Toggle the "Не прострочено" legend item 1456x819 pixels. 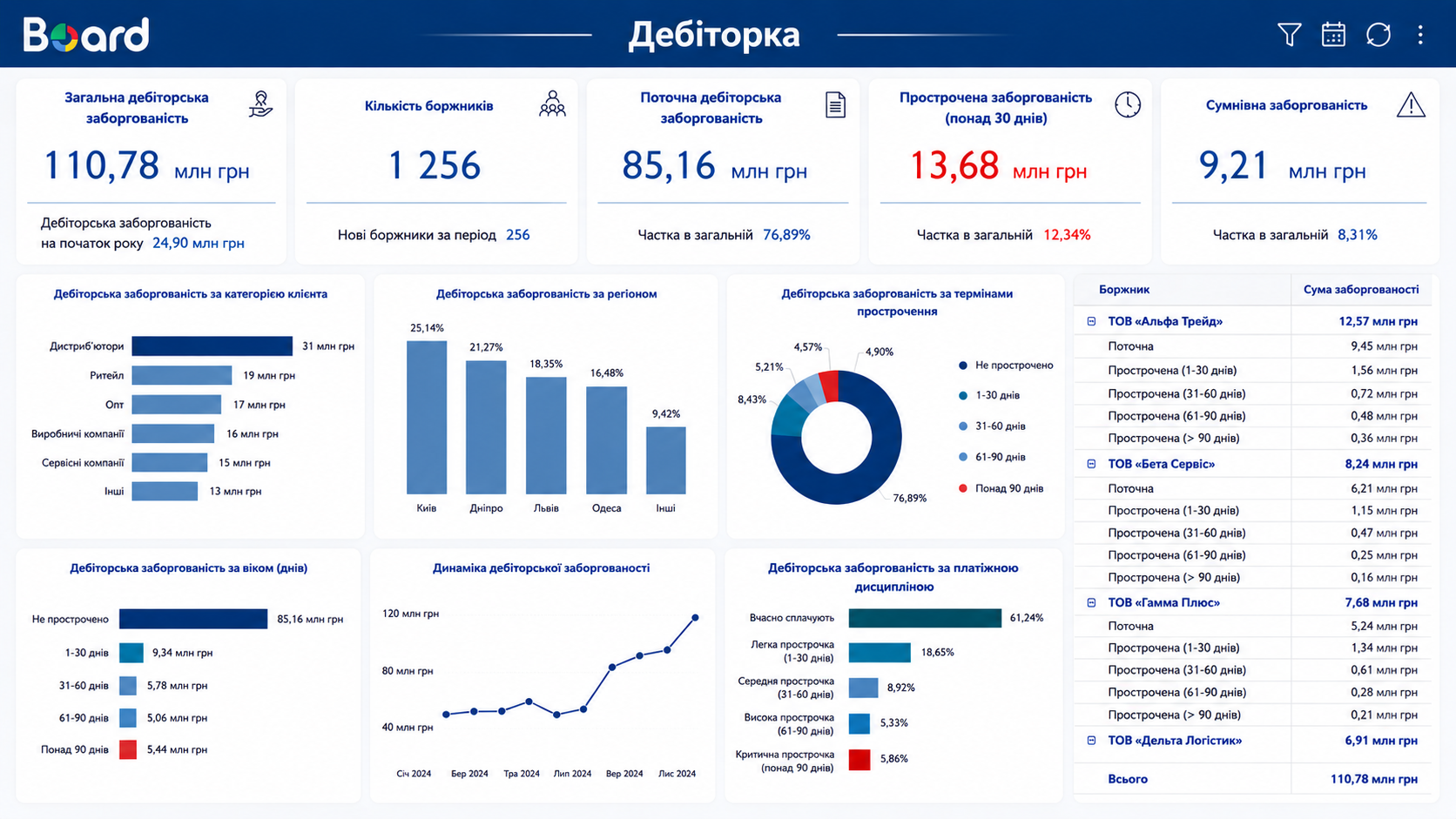[x=1006, y=366]
